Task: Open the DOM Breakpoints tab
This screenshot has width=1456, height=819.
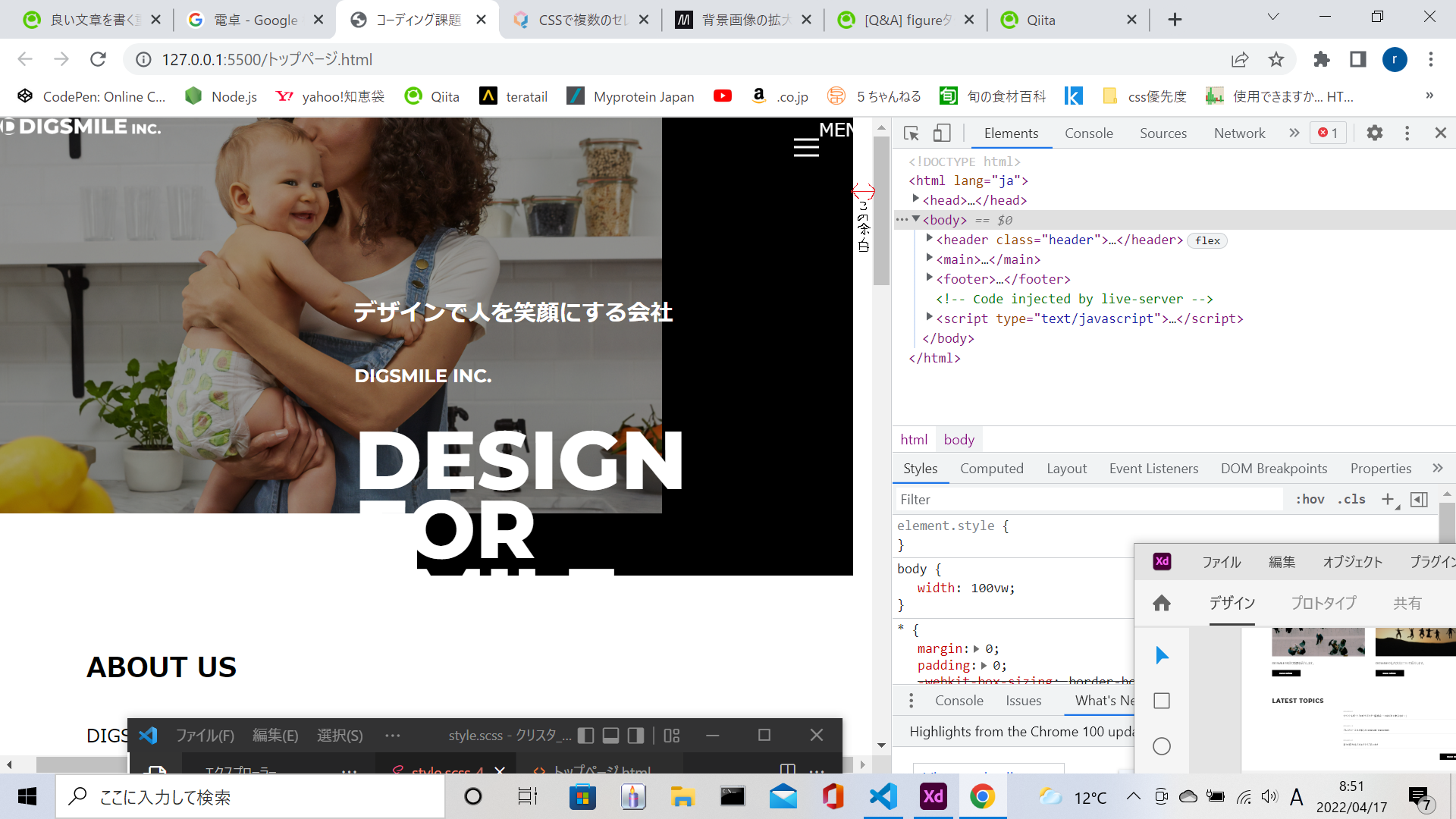Action: [1274, 469]
